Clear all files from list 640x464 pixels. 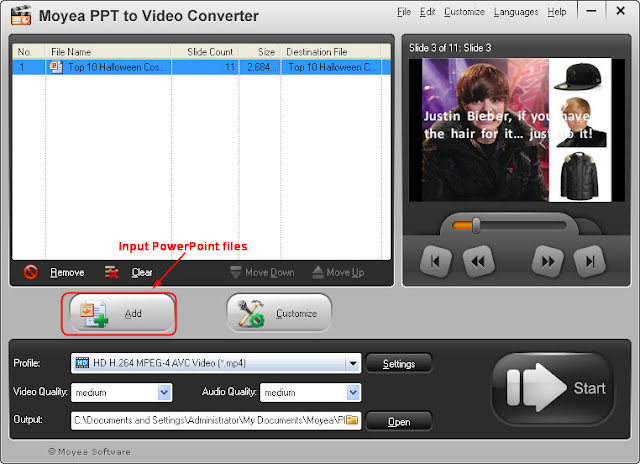(142, 272)
